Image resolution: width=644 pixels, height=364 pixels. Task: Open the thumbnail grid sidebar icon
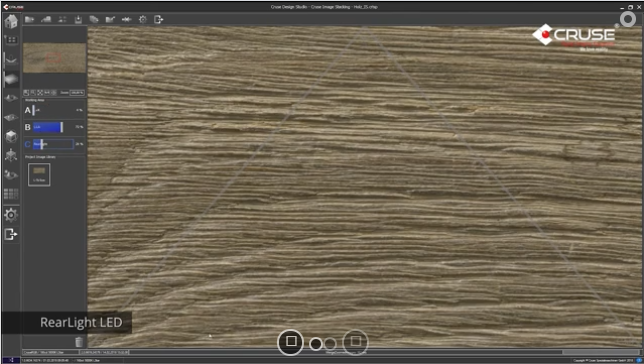[x=11, y=194]
